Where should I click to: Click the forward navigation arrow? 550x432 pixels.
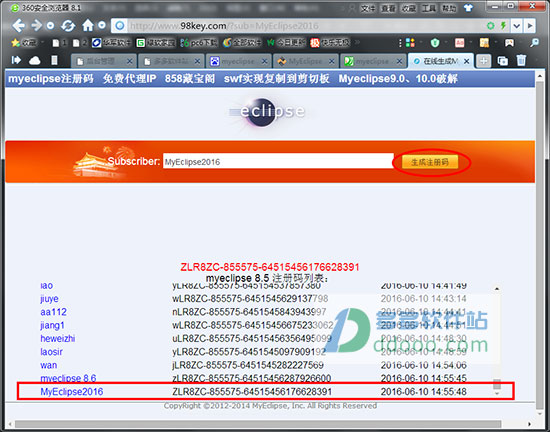coord(36,25)
